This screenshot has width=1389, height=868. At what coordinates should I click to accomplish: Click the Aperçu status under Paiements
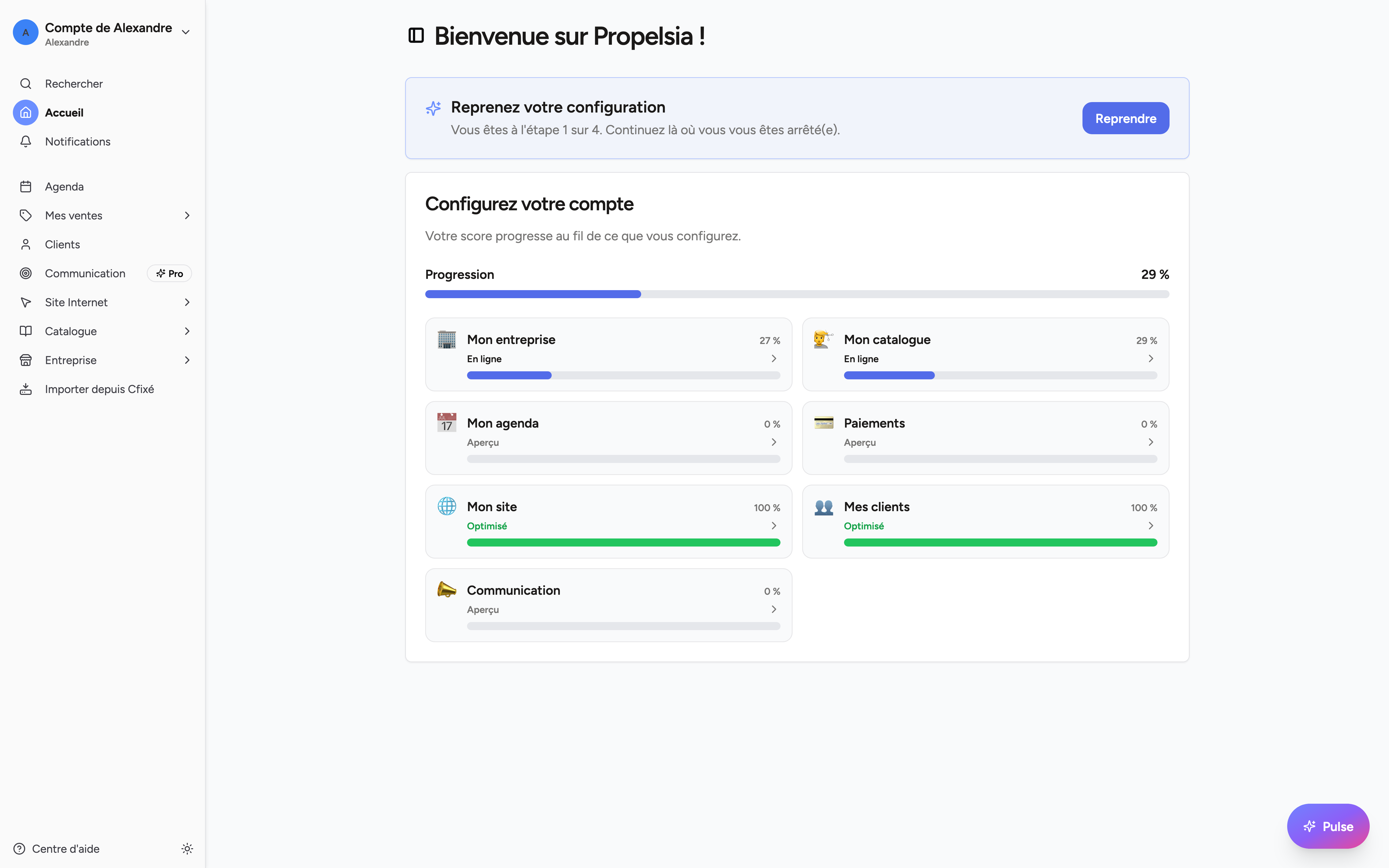pos(859,442)
